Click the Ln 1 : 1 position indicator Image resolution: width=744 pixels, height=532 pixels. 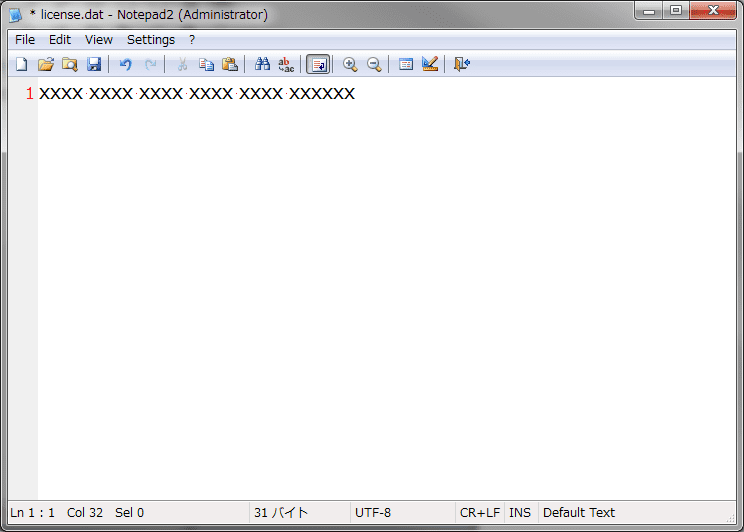click(x=32, y=513)
